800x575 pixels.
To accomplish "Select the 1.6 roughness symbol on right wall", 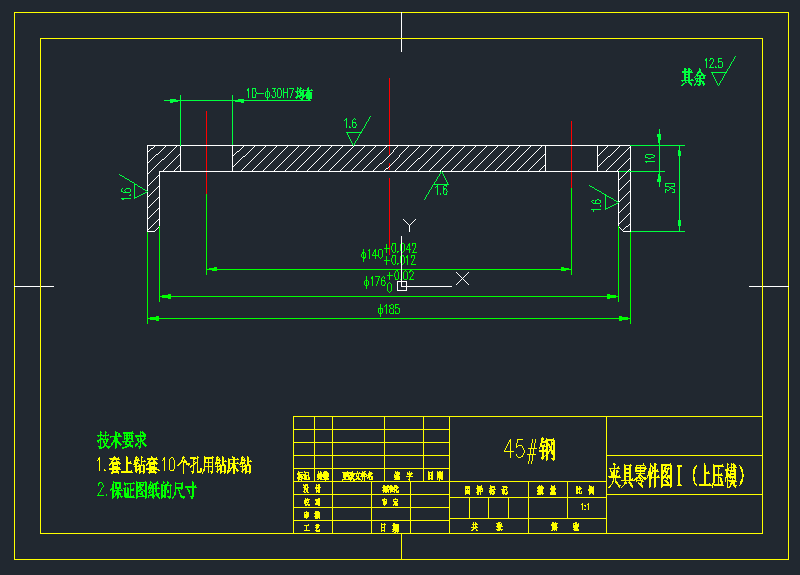I will point(604,198).
